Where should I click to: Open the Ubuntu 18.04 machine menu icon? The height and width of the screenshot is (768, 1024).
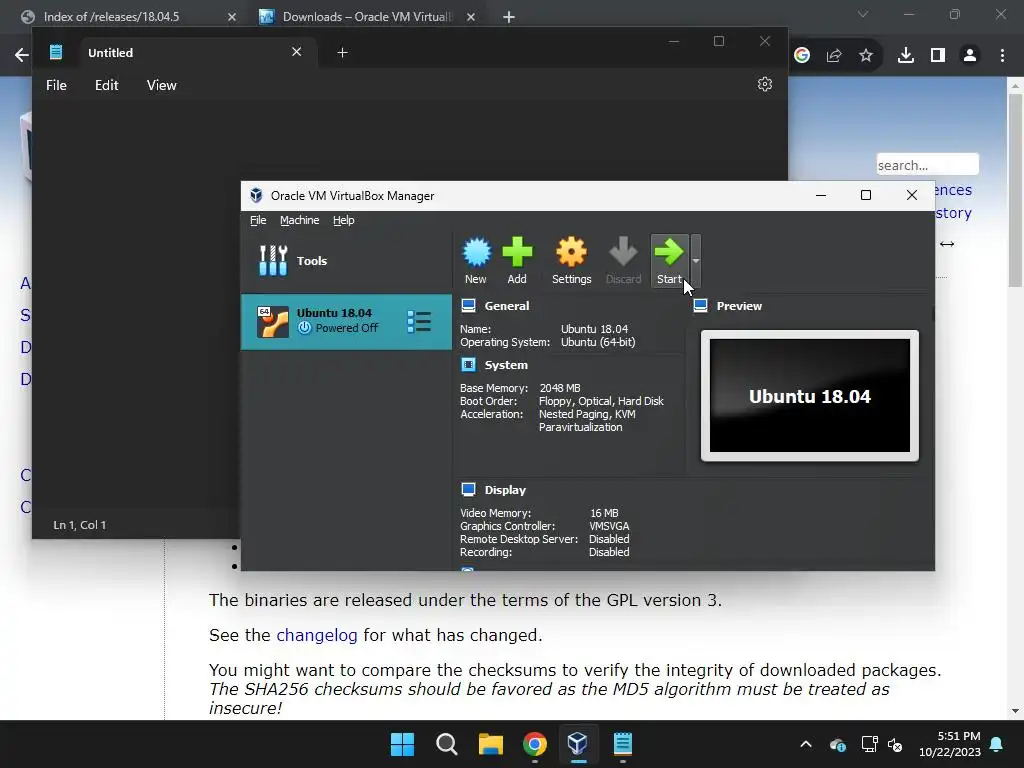419,321
